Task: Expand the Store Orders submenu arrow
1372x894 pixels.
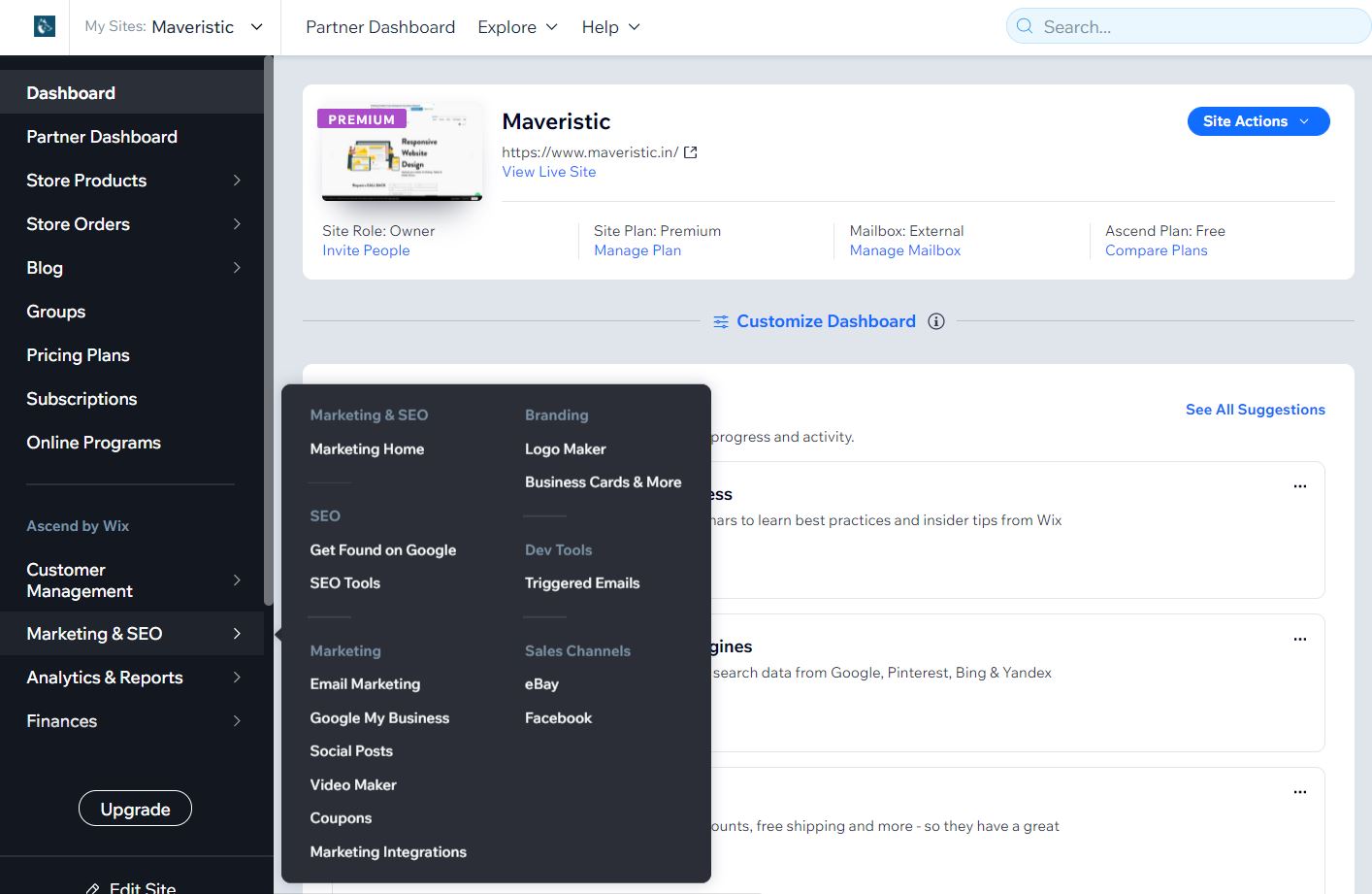Action: pyautogui.click(x=237, y=224)
